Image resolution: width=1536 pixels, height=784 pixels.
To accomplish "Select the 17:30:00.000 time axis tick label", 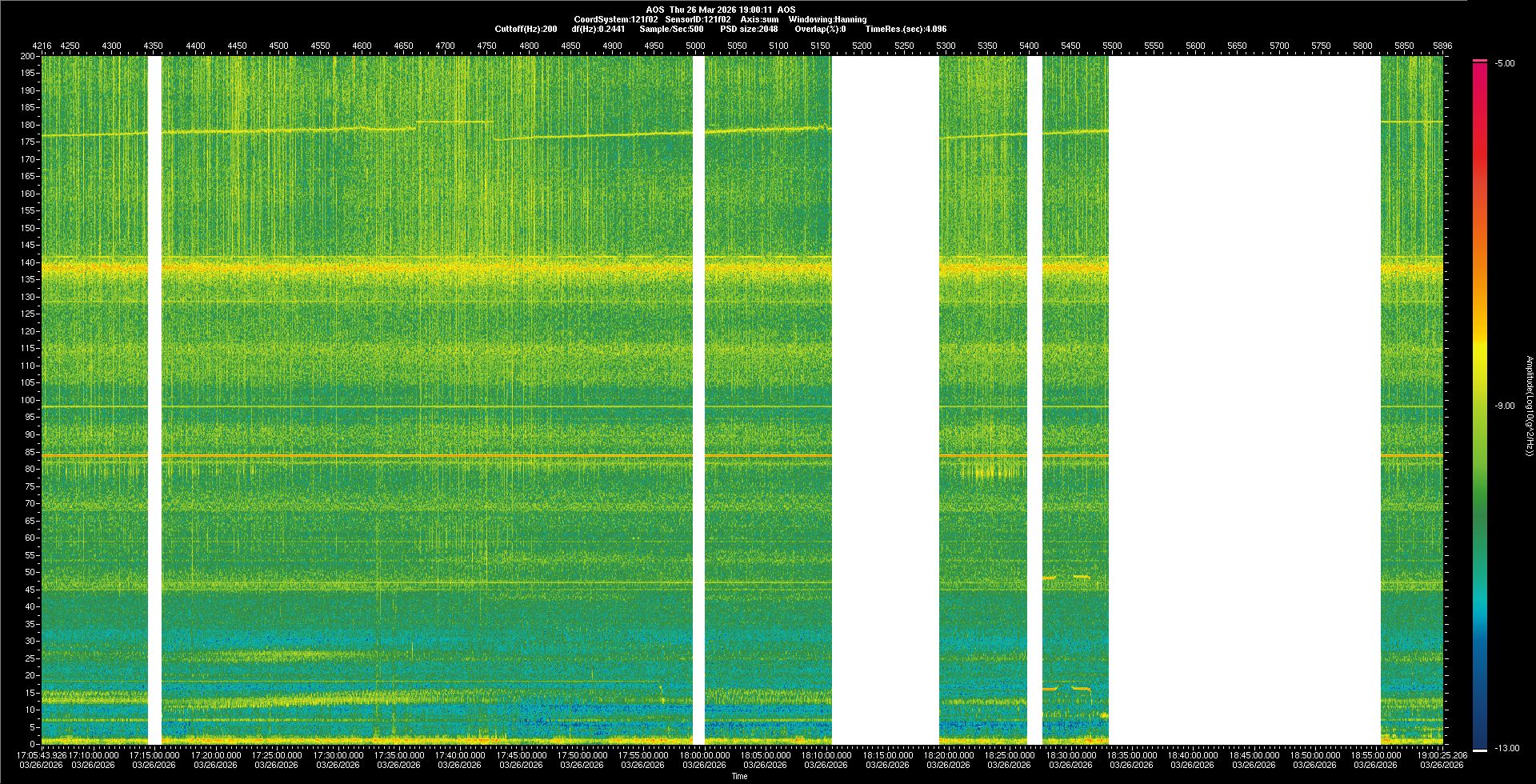I will click(x=338, y=754).
